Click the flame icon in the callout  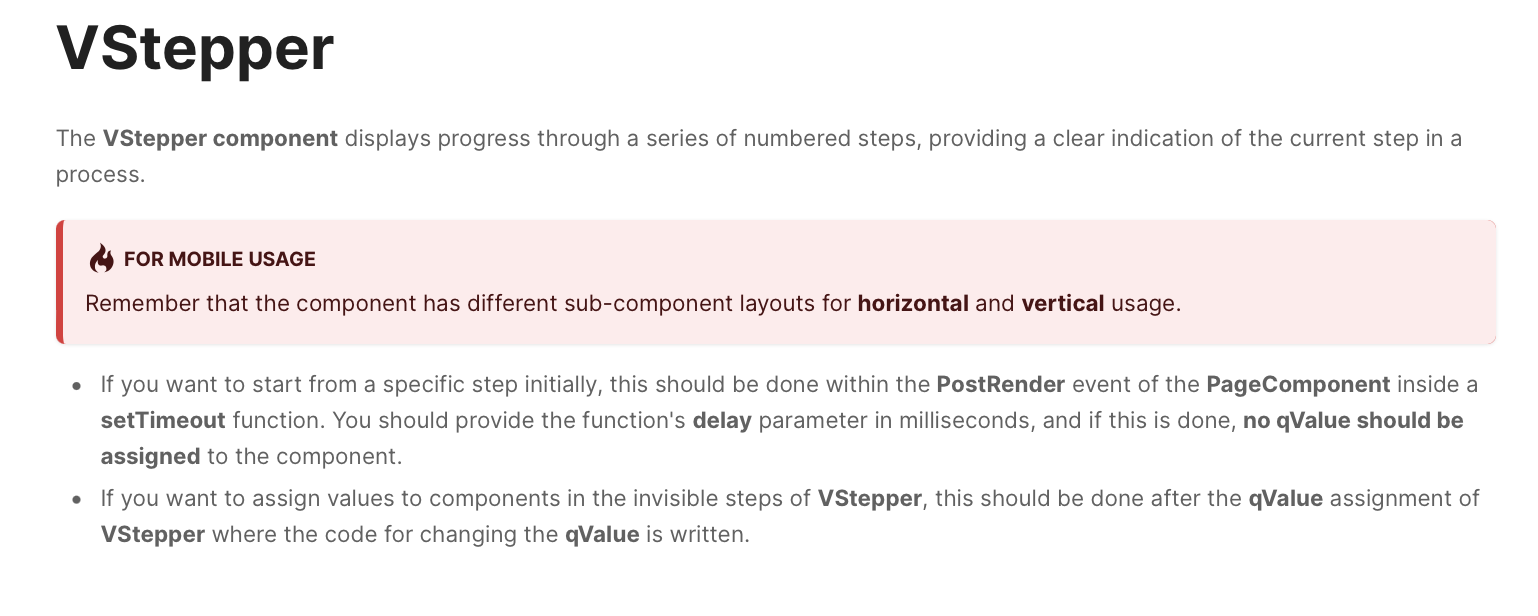(x=101, y=259)
